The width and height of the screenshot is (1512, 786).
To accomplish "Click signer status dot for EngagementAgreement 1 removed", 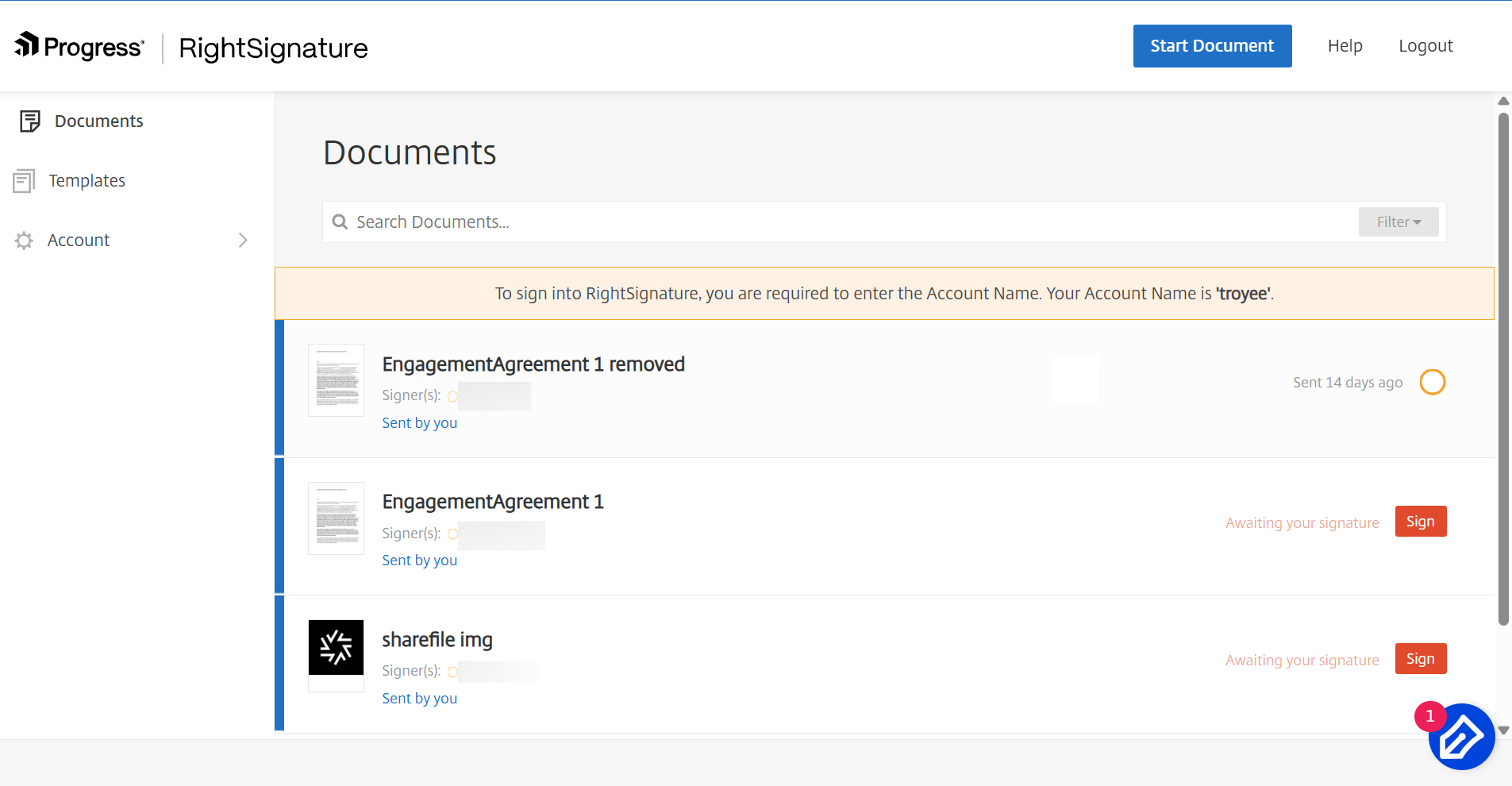I will [x=453, y=396].
